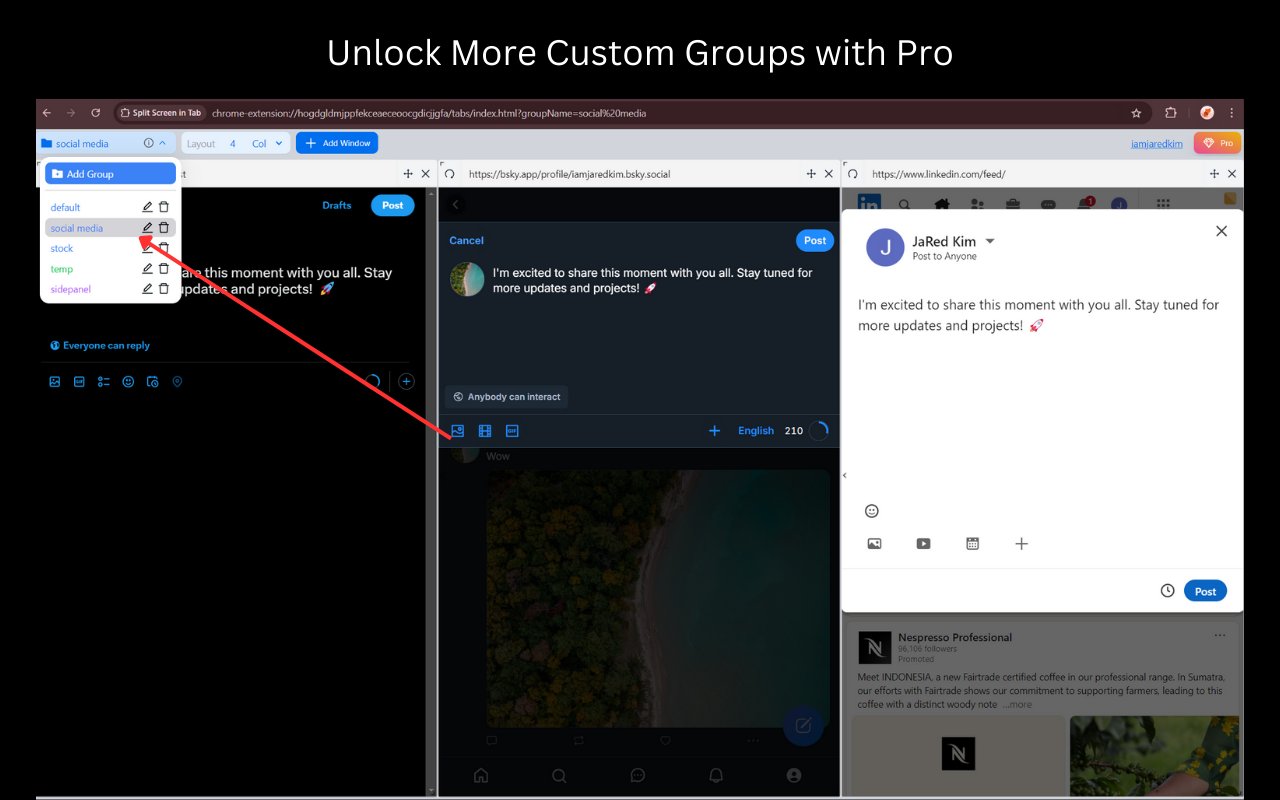Reload the LinkedIn pane
Screen dimensions: 1280x800
pos(853,173)
